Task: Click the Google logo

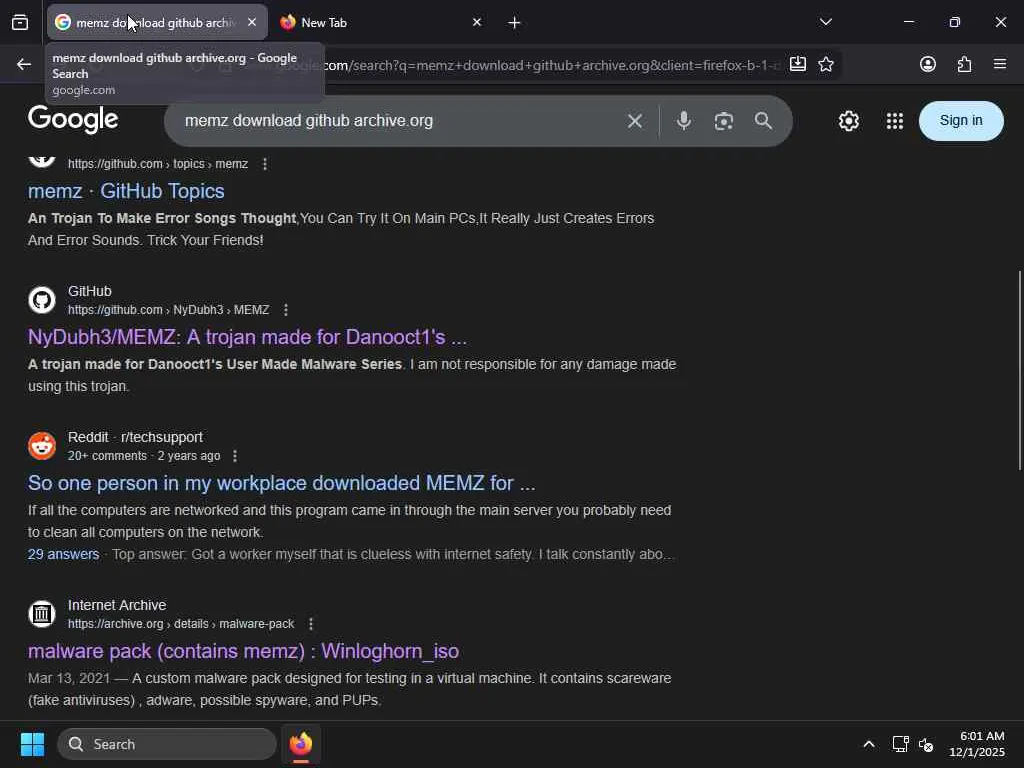Action: pyautogui.click(x=73, y=120)
